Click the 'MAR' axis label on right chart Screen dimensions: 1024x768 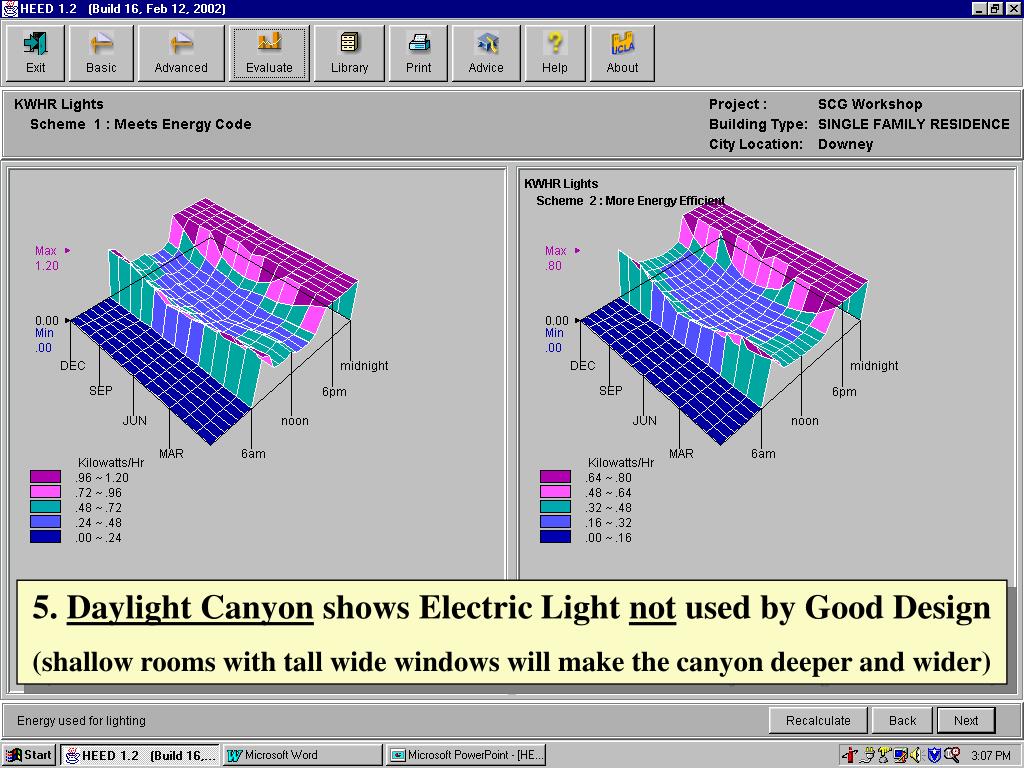click(x=681, y=453)
